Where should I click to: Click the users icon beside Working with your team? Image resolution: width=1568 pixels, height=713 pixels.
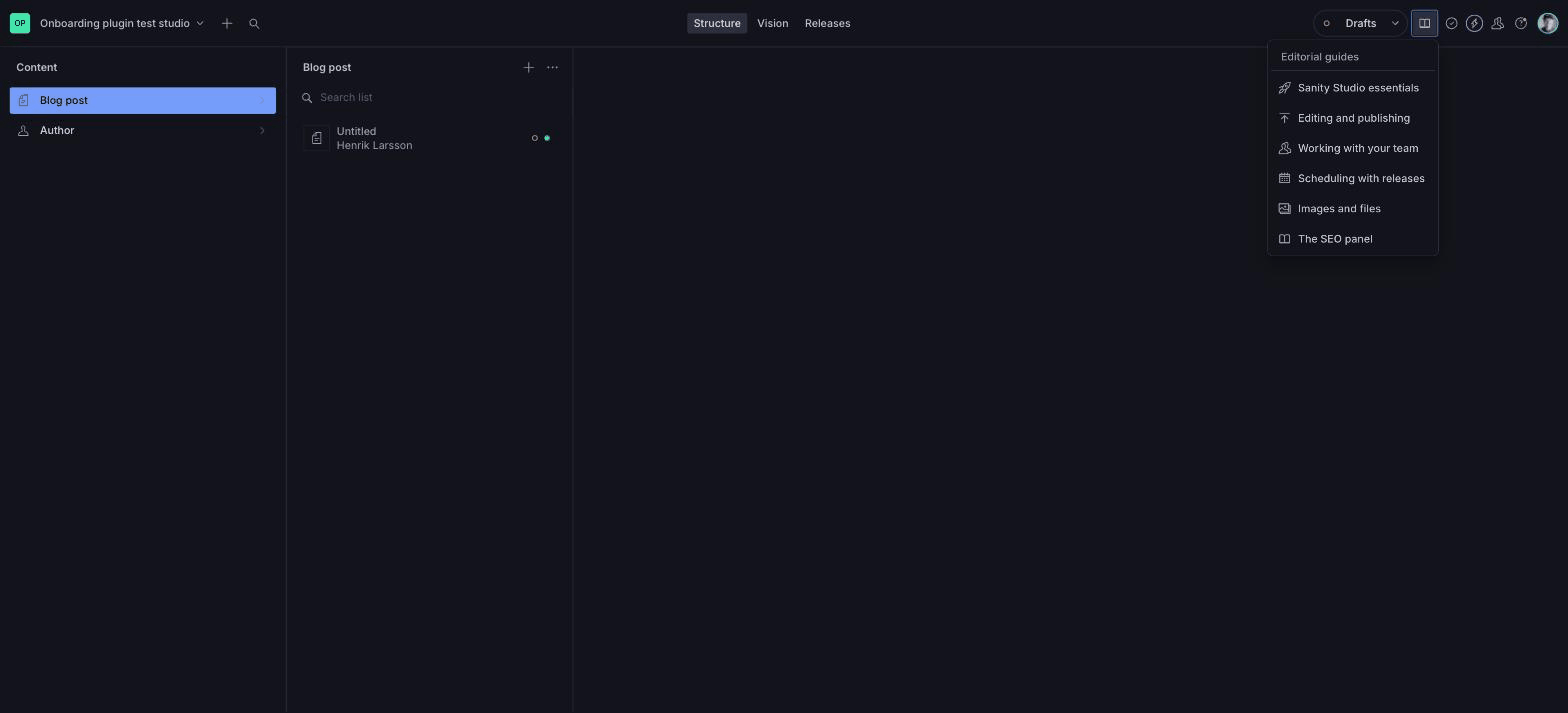[1285, 148]
